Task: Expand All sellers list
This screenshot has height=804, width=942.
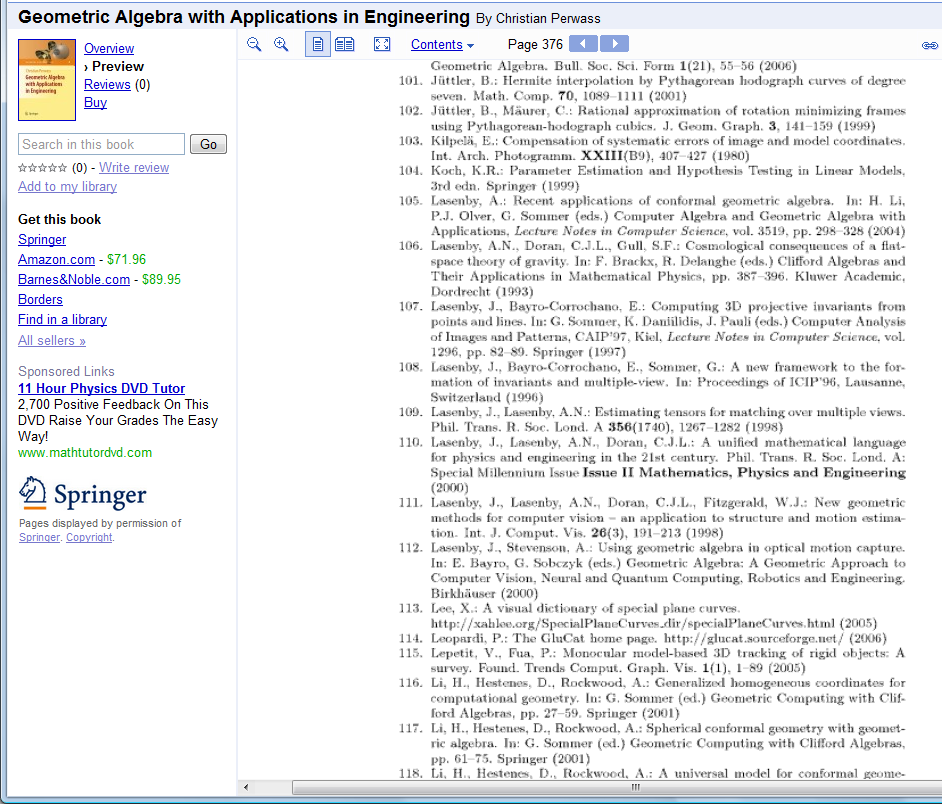Action: tap(52, 341)
